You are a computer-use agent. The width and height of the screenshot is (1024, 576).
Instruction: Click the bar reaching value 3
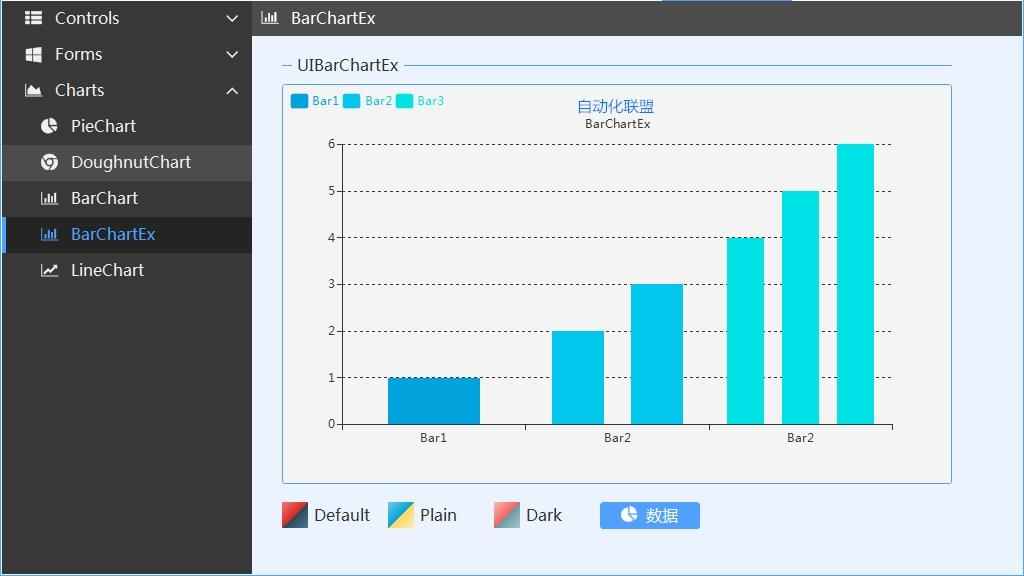(x=656, y=354)
